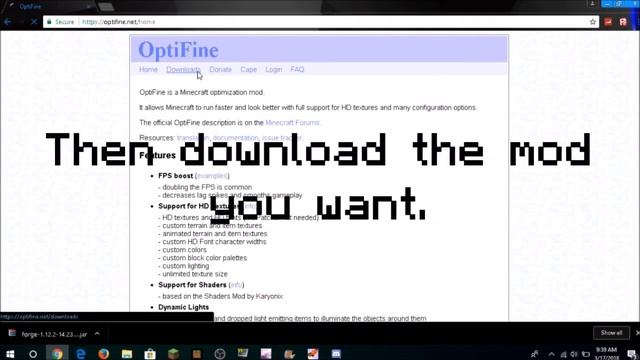Image resolution: width=640 pixels, height=360 pixels.
Task: Open the Login menu link
Action: pyautogui.click(x=273, y=69)
